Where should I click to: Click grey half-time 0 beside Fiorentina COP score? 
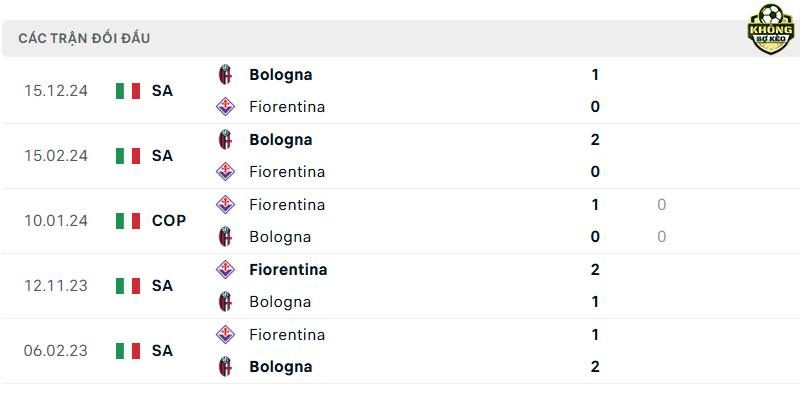[x=661, y=205]
